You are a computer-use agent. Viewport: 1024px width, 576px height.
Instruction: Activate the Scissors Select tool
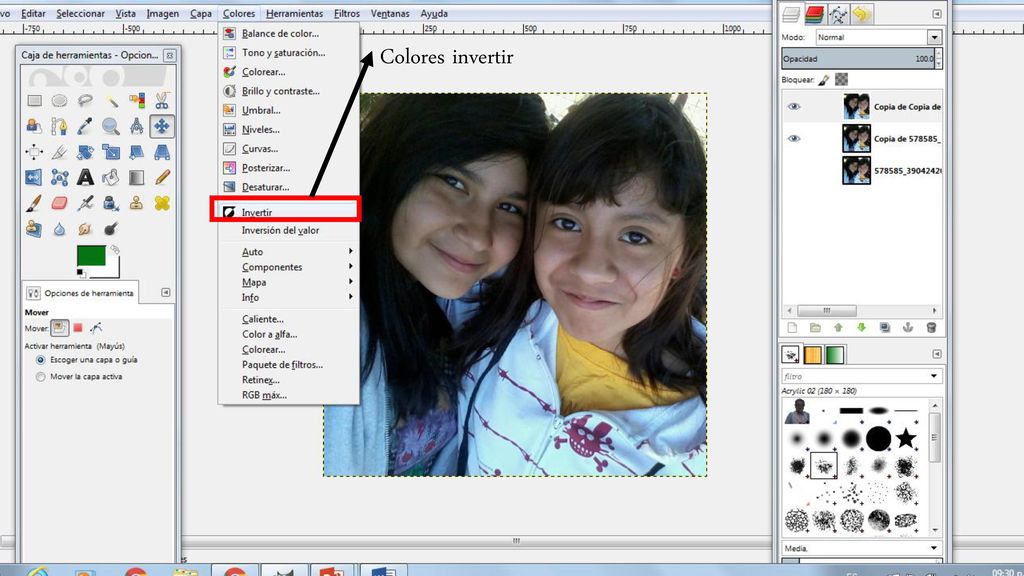(x=162, y=101)
